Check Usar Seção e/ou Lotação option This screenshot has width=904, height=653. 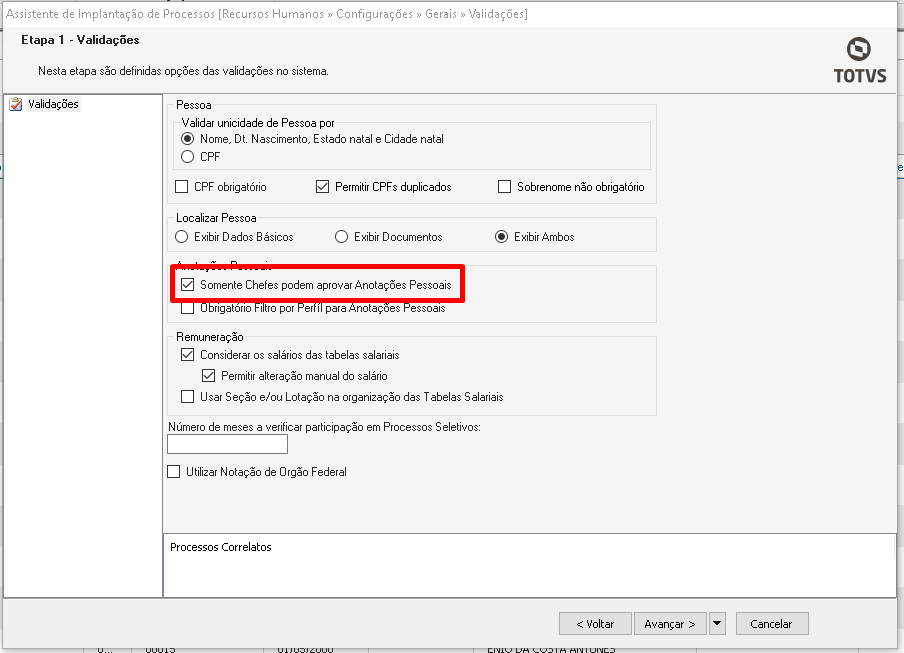[187, 397]
